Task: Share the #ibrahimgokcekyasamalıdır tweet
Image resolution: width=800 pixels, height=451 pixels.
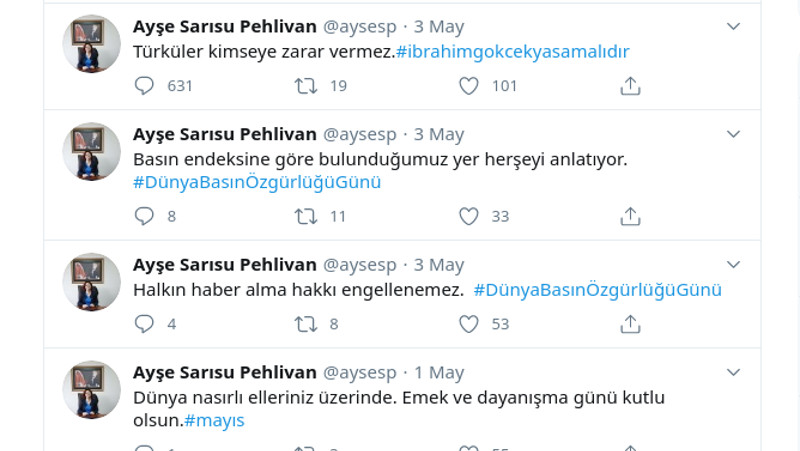Action: (x=630, y=86)
